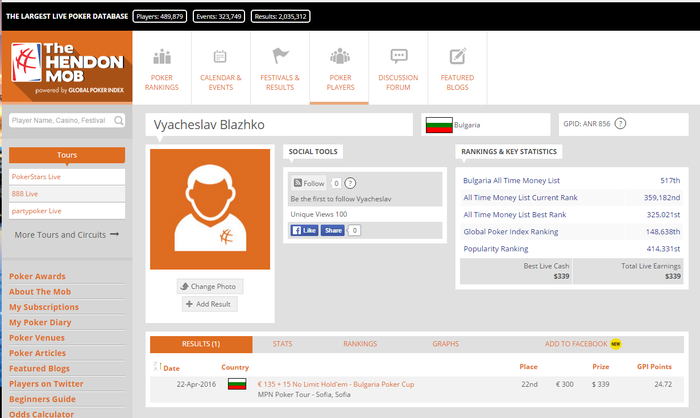The width and height of the screenshot is (700, 418).
Task: Click the Facebook Share button
Action: pos(333,230)
